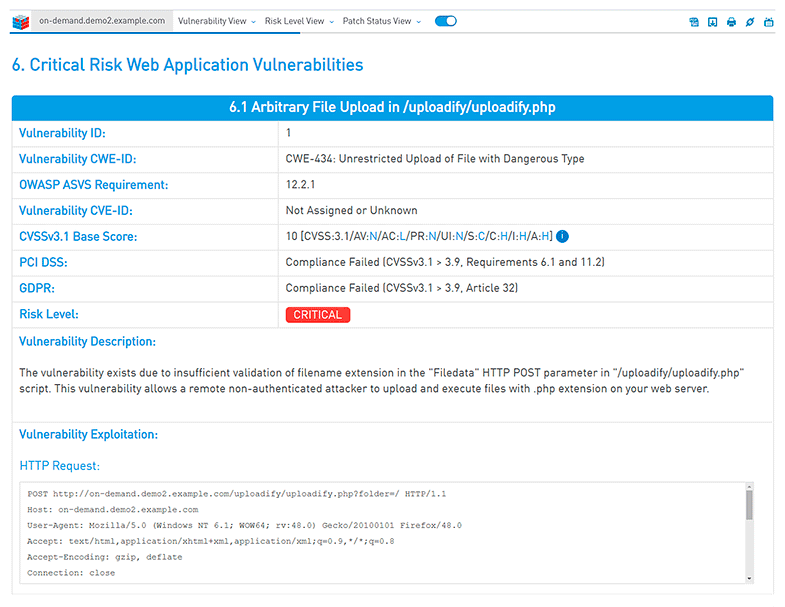Click the calendar icon at top right
The height and width of the screenshot is (607, 785).
coord(768,22)
